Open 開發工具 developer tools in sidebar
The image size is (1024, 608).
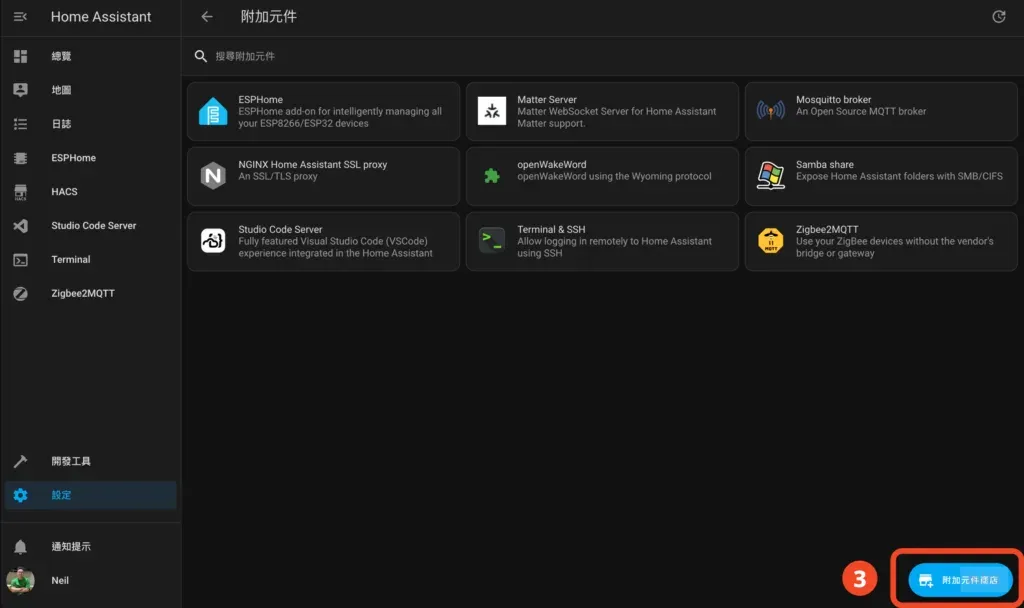click(x=70, y=462)
